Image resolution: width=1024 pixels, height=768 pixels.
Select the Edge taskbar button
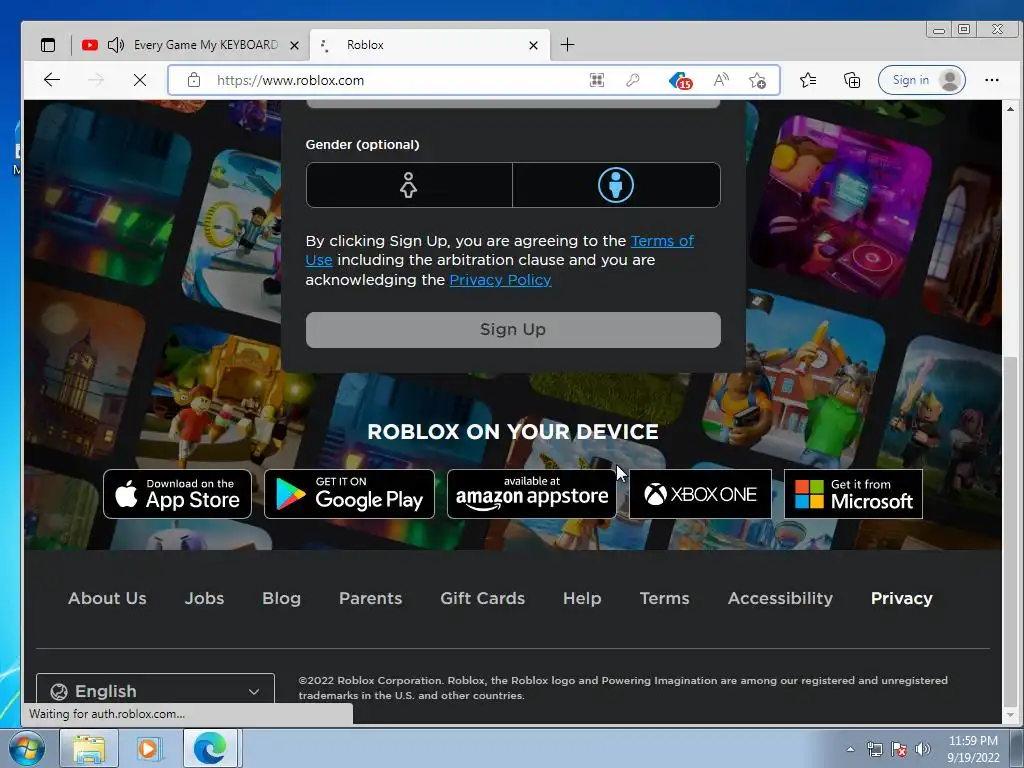[x=210, y=748]
